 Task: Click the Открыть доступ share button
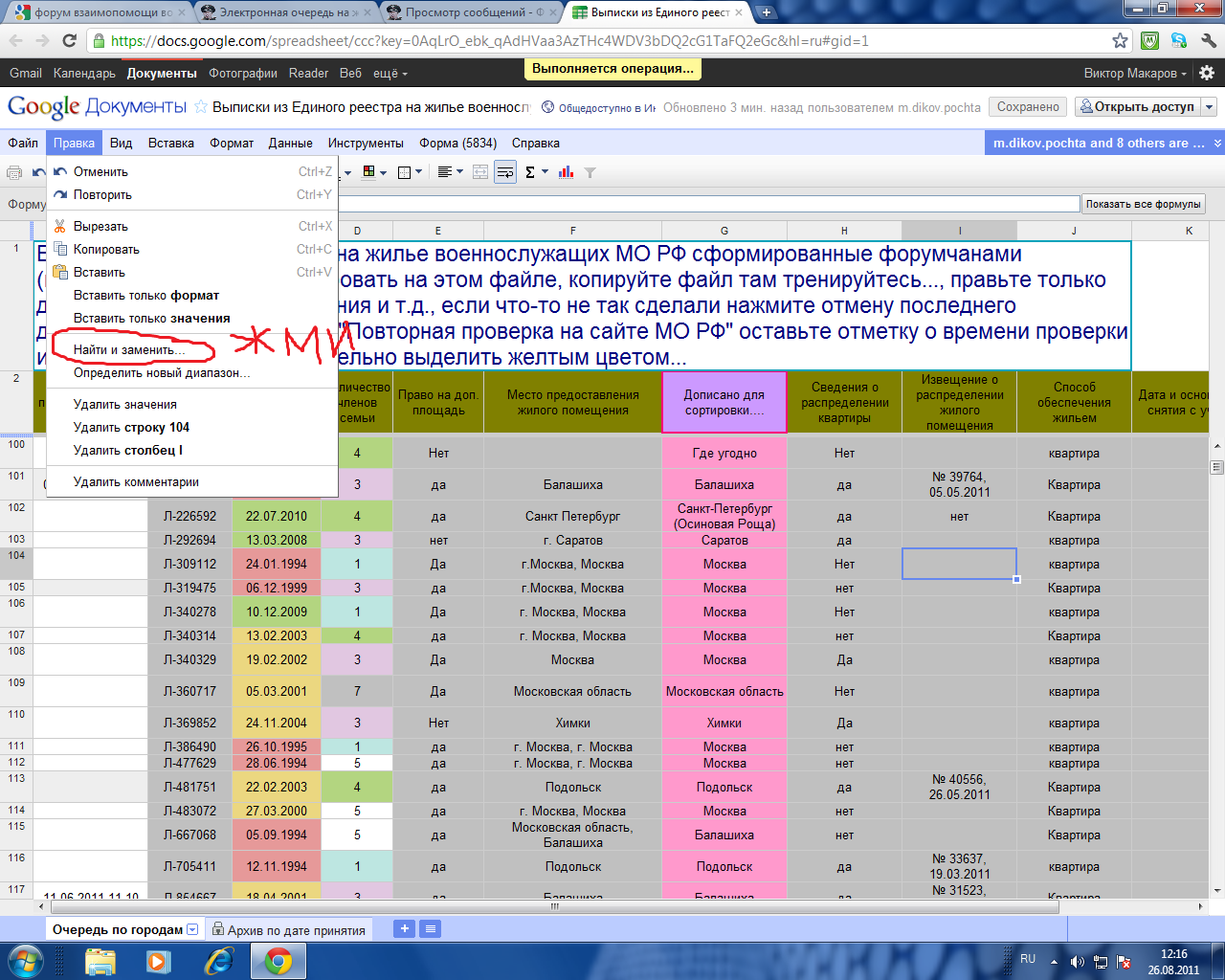(1137, 107)
